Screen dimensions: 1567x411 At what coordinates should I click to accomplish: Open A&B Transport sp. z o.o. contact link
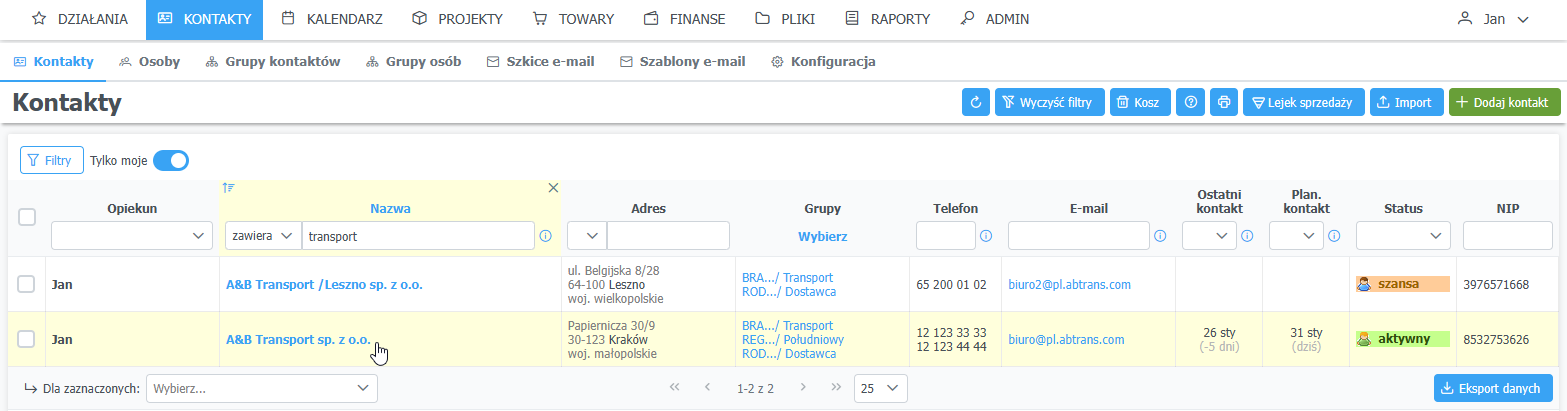(x=298, y=339)
